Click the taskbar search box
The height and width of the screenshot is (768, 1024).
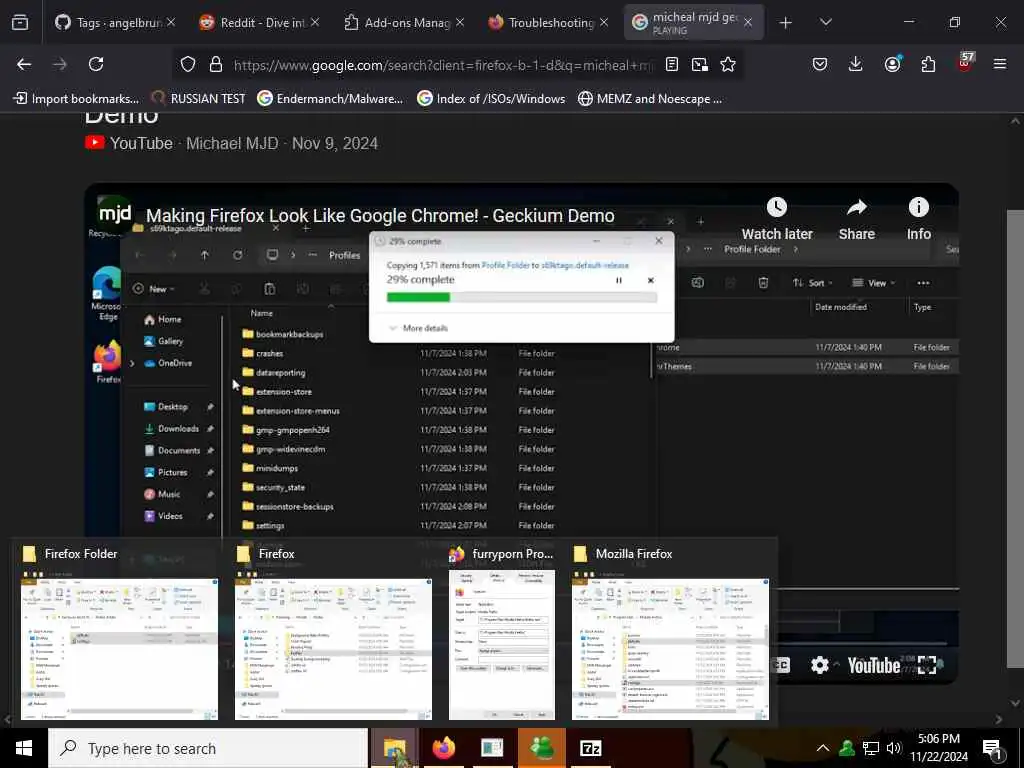[208, 748]
